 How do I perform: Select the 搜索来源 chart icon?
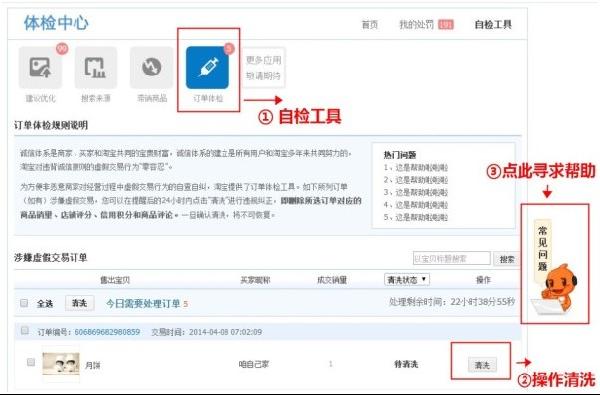point(96,67)
